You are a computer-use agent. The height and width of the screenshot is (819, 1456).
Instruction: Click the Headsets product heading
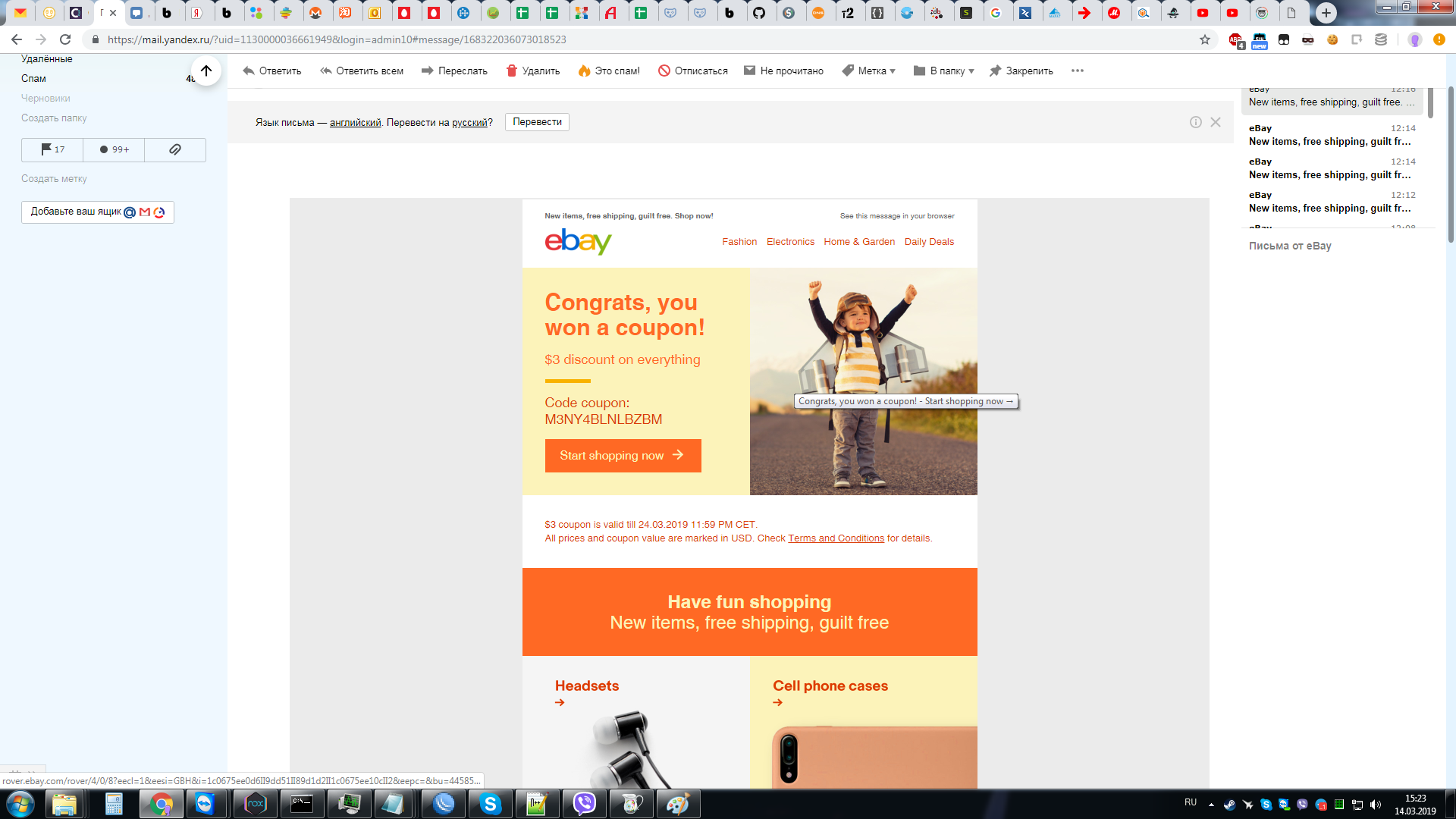(587, 686)
